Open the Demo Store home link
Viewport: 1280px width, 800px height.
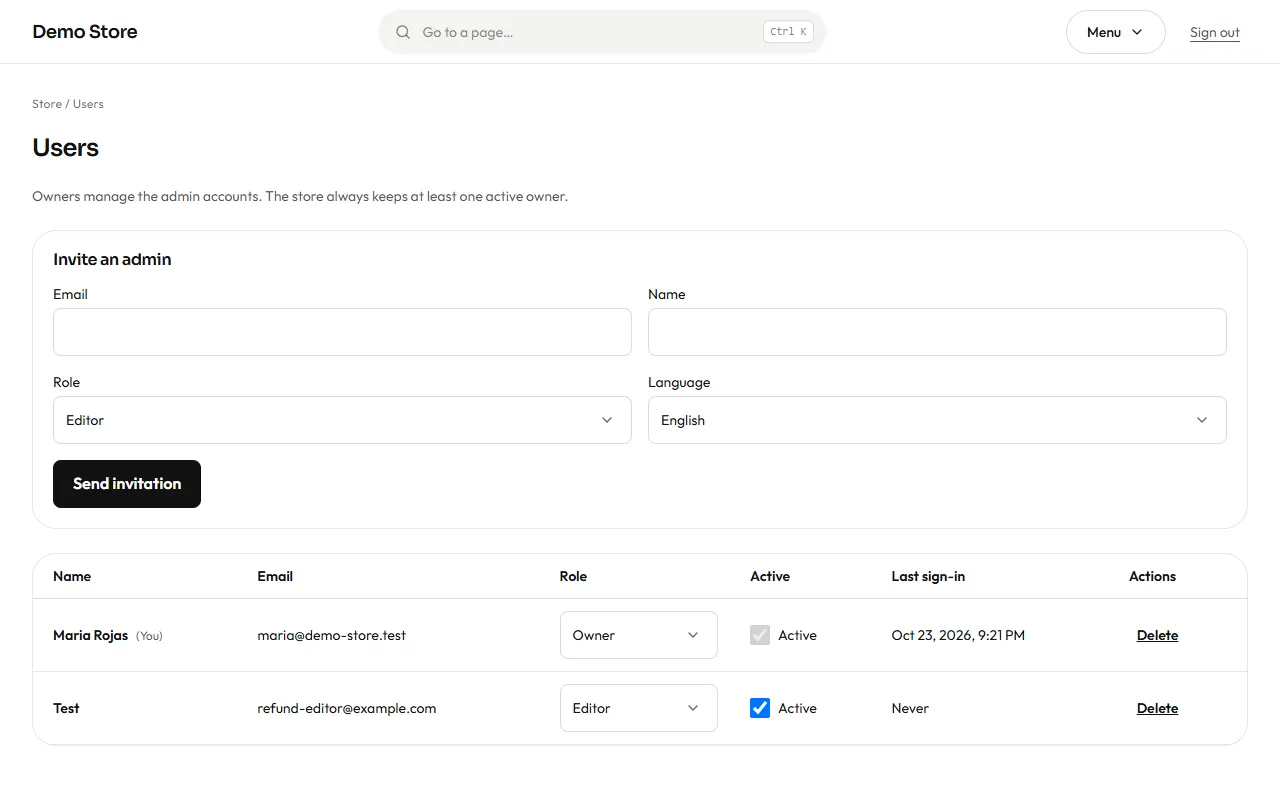pyautogui.click(x=85, y=32)
